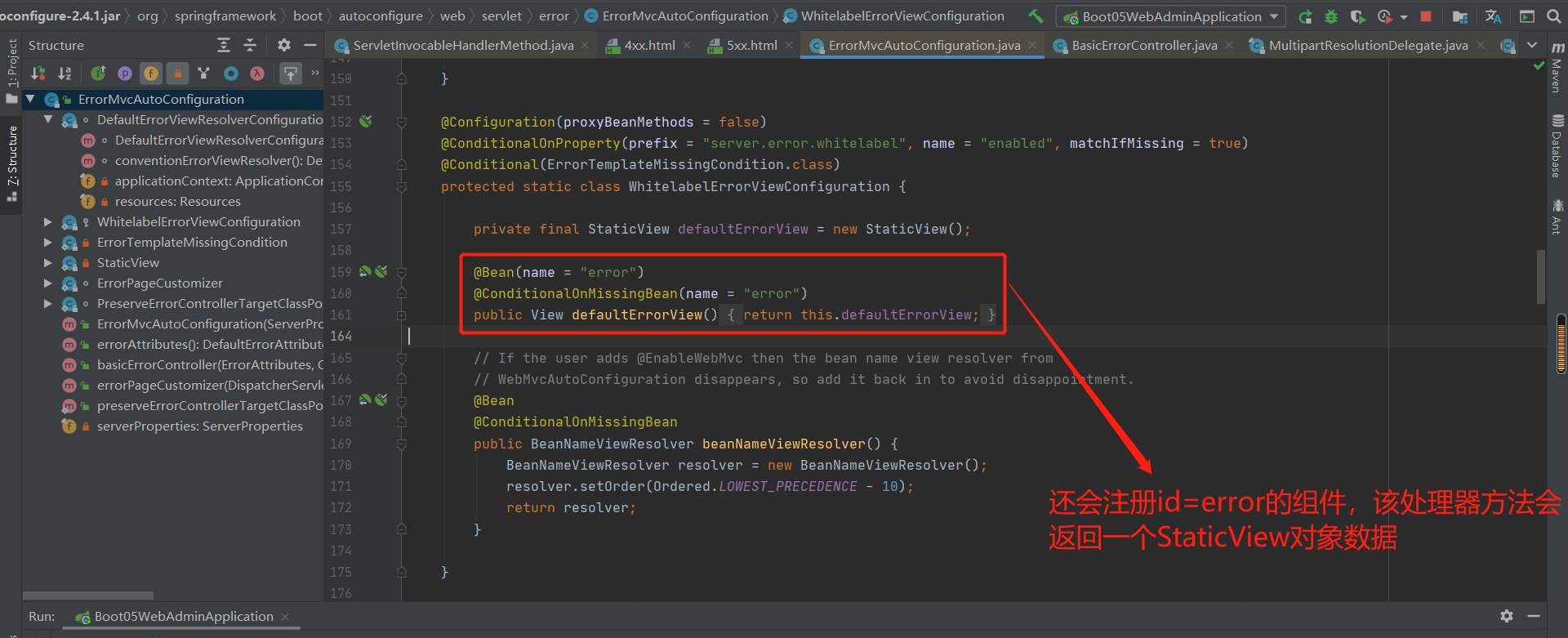Toggle show properties filter

pyautogui.click(x=125, y=74)
